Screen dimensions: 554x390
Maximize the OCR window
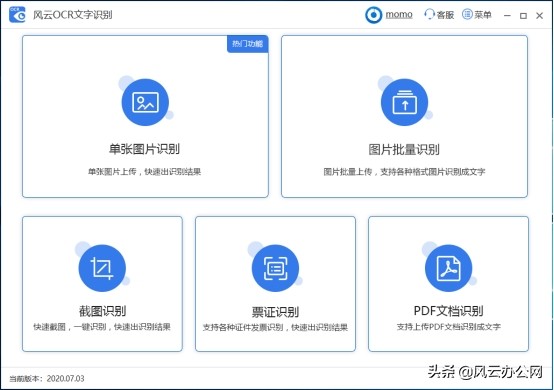[x=524, y=16]
